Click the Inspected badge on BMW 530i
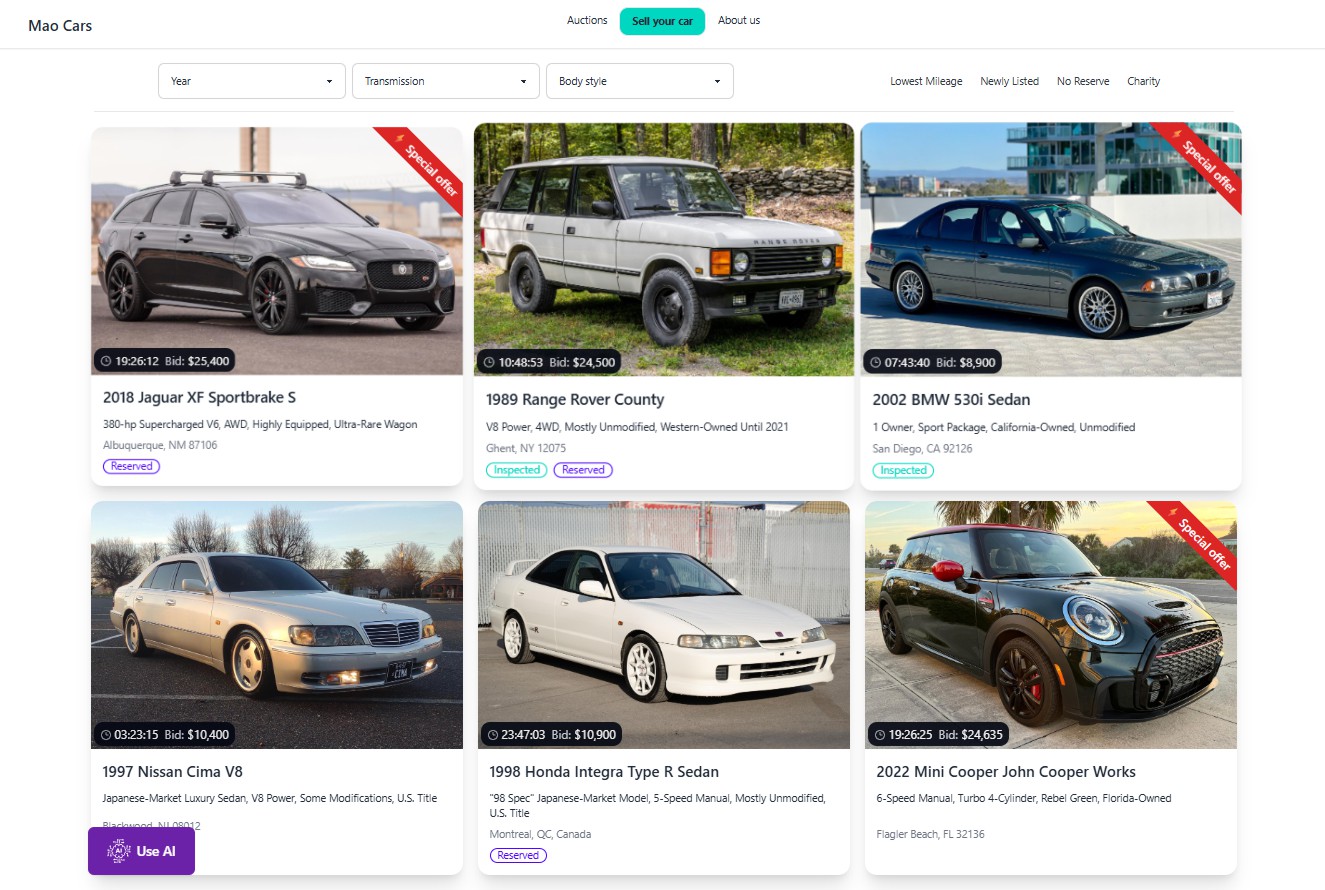The width and height of the screenshot is (1325, 890). point(904,470)
